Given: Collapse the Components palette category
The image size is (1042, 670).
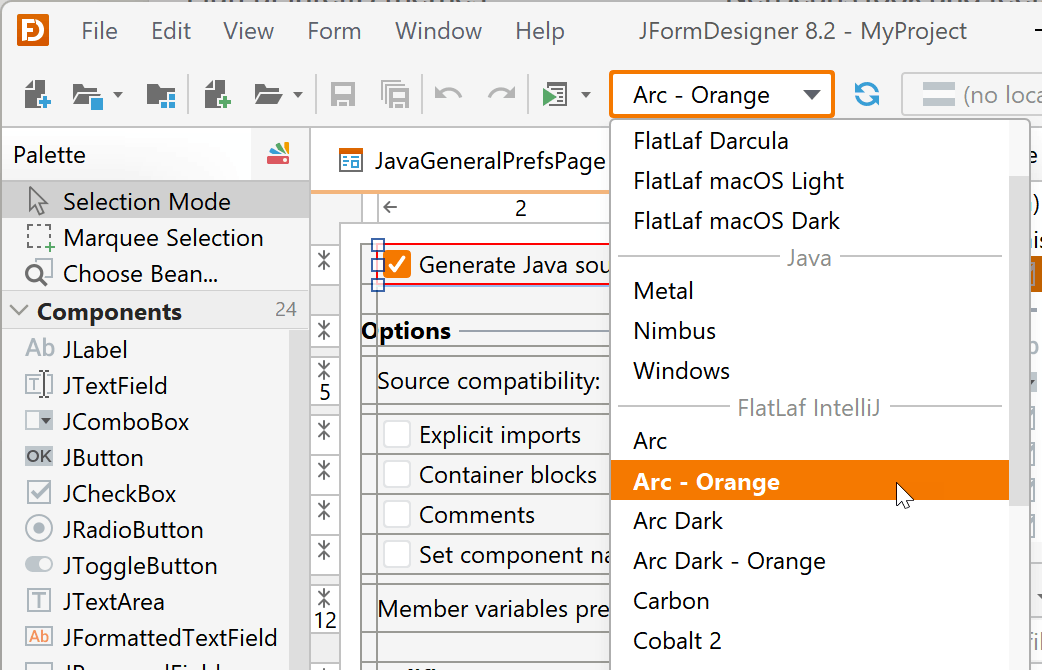Looking at the screenshot, I should 20,310.
